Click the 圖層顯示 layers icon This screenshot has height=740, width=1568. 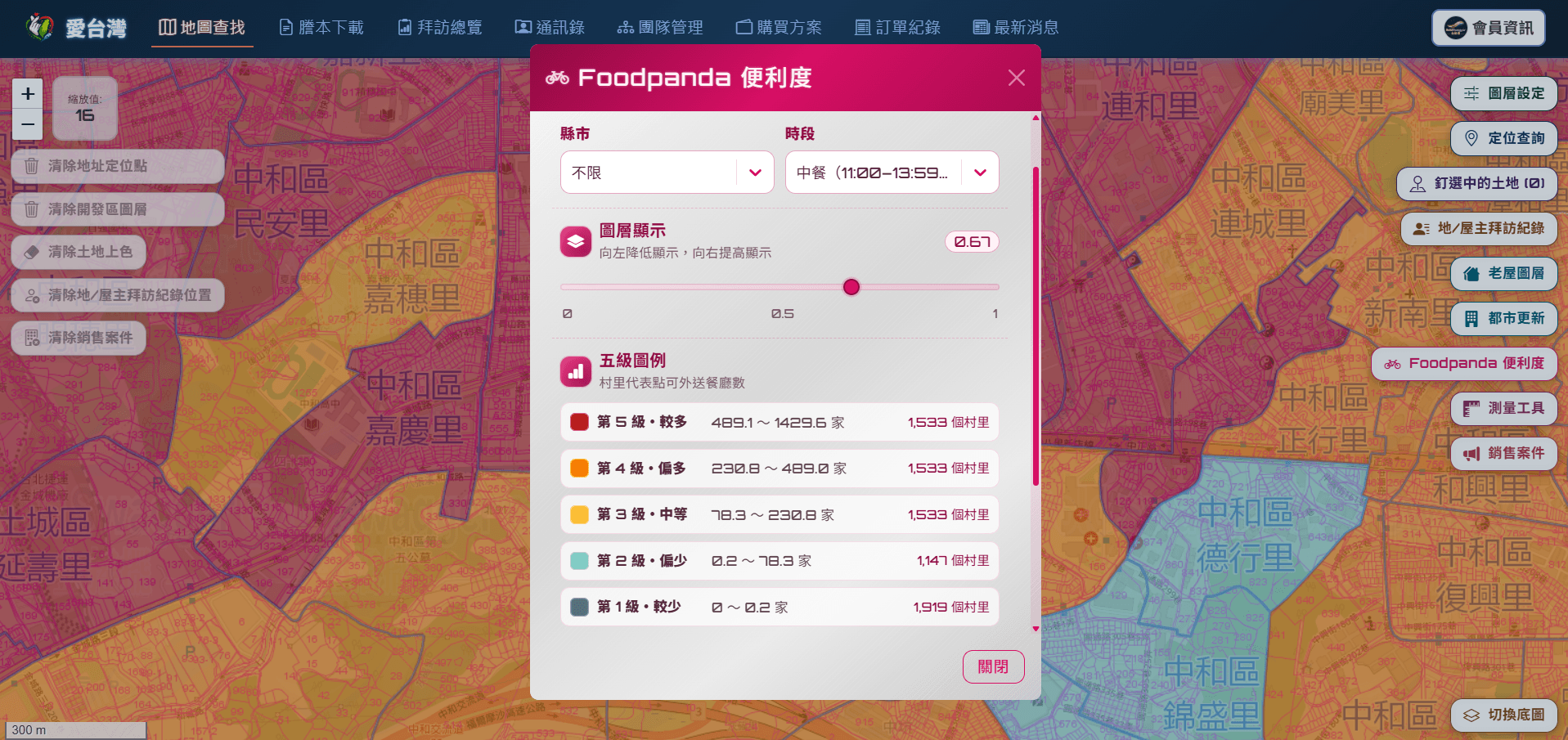coord(576,241)
